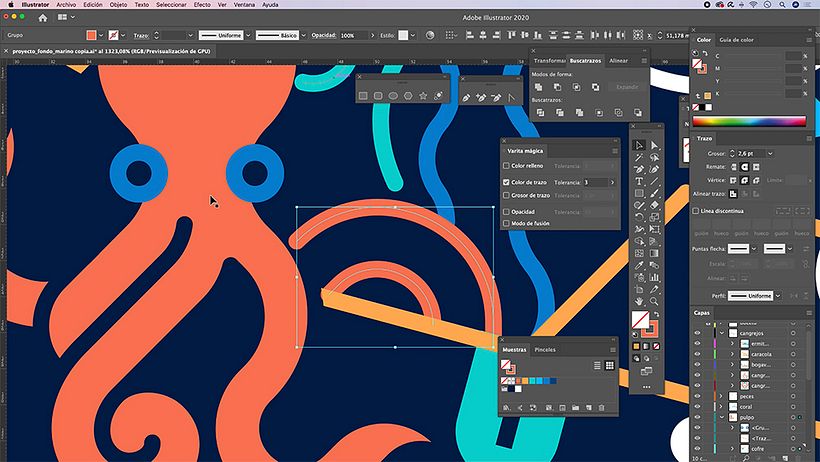Select the Polygon shape tool
The width and height of the screenshot is (820, 462).
408,96
